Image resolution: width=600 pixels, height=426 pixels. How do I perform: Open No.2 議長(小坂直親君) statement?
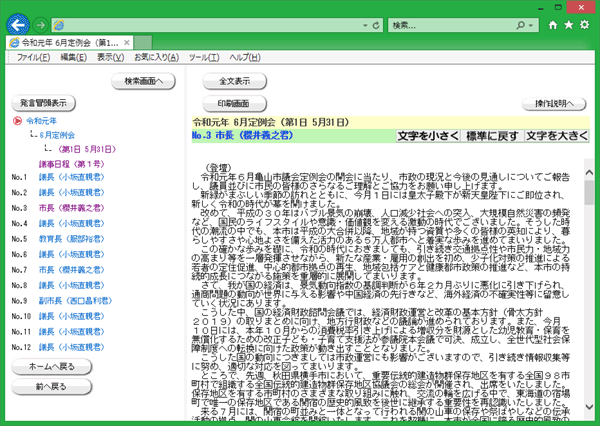coord(72,193)
